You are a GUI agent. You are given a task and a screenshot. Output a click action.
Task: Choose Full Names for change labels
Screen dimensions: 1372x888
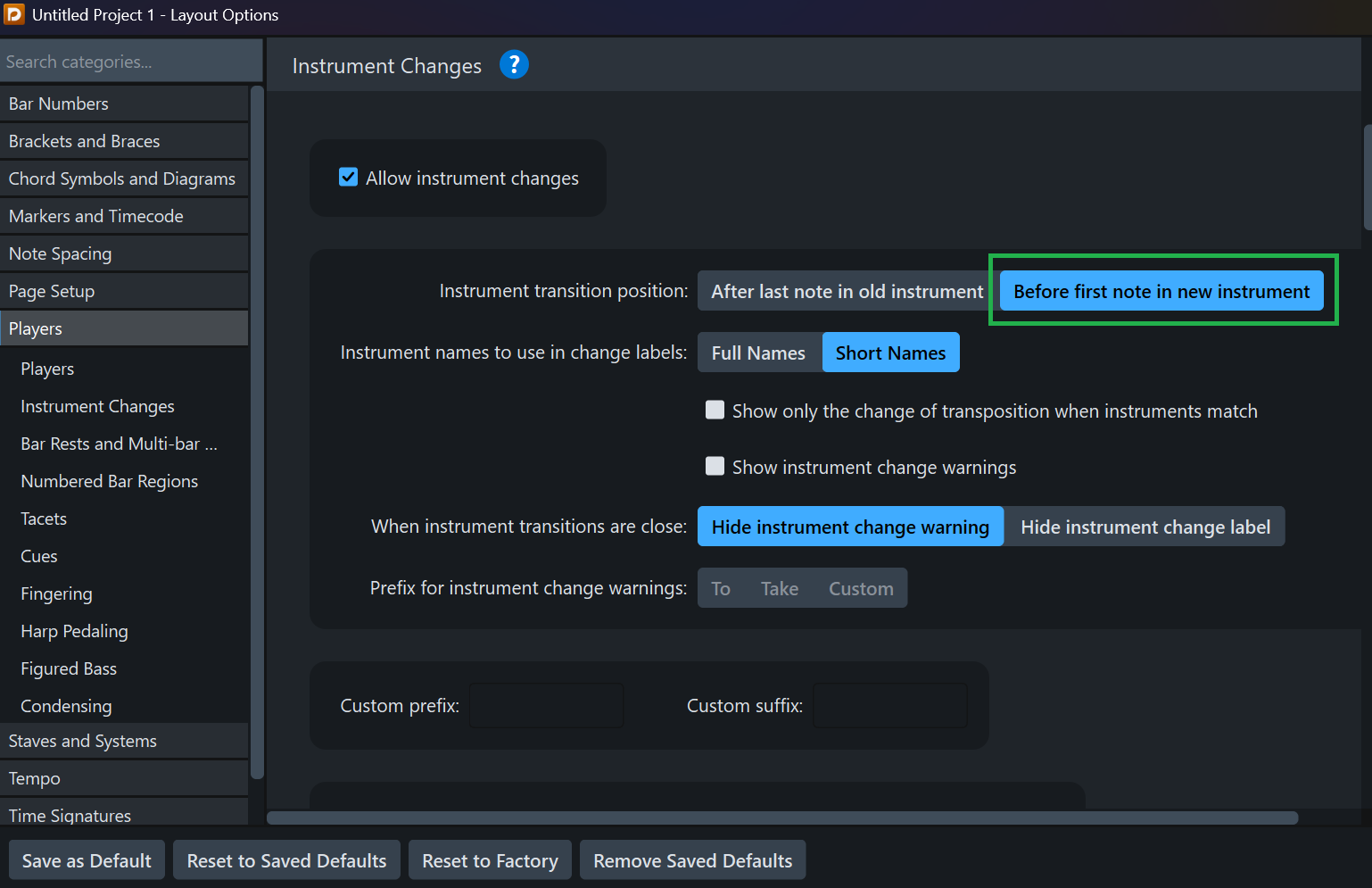click(758, 353)
